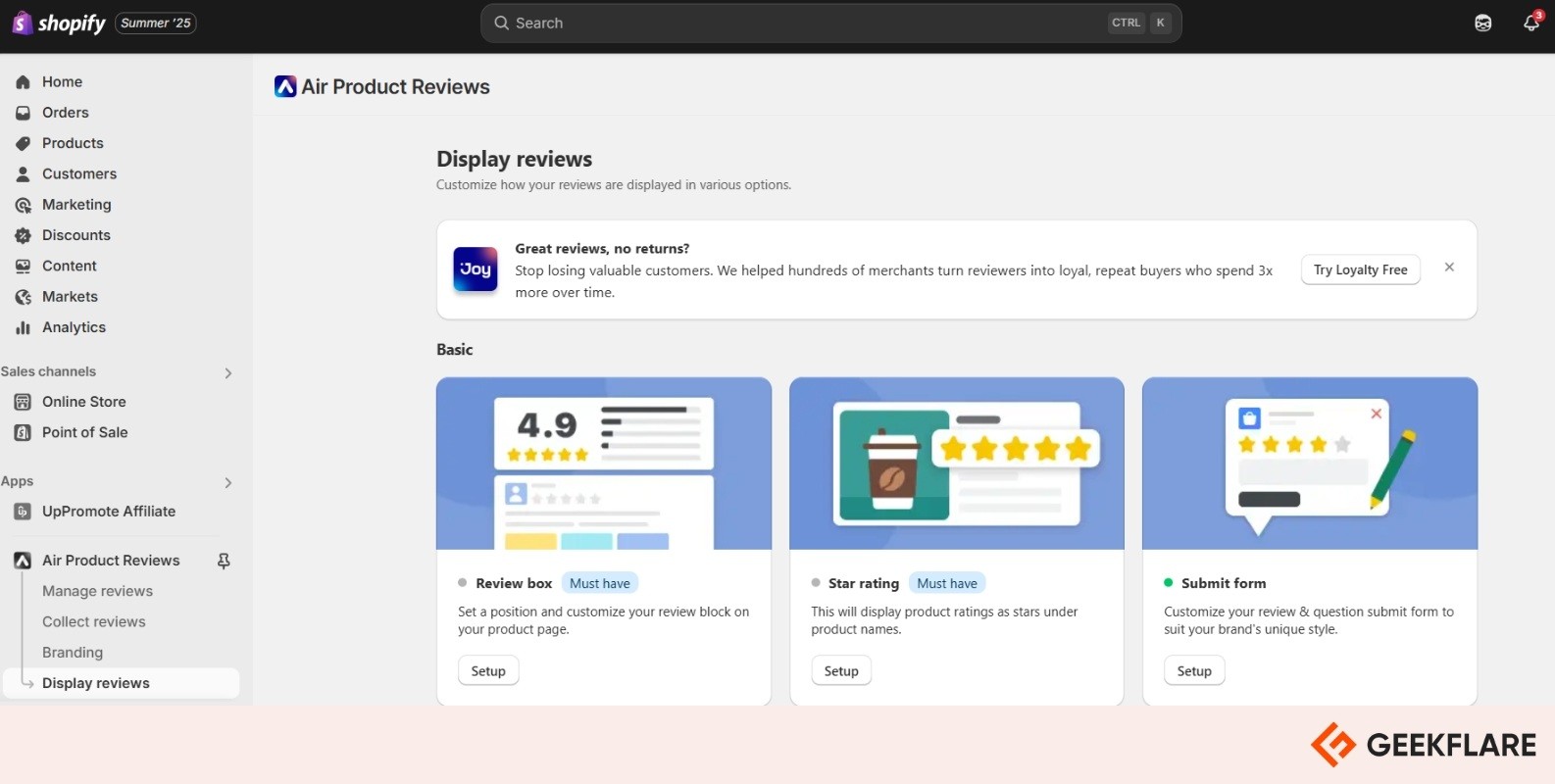1555x784 pixels.
Task: Focus the Search field
Action: [x=830, y=23]
